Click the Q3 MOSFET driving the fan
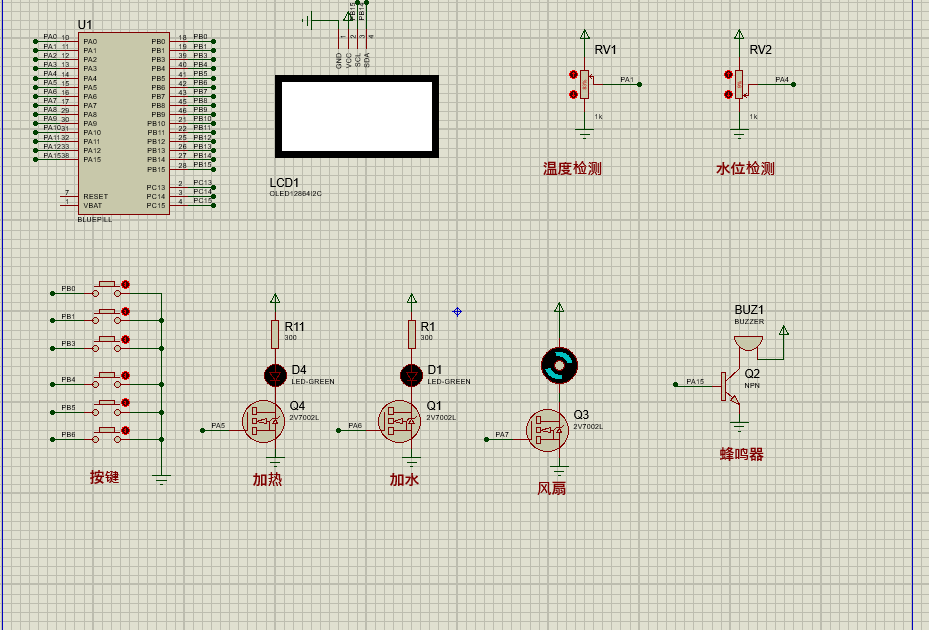Image resolution: width=929 pixels, height=630 pixels. coord(547,430)
